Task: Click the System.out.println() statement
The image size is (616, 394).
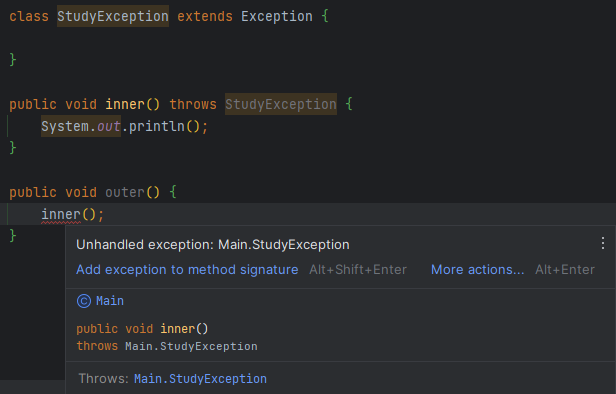Action: [x=124, y=126]
